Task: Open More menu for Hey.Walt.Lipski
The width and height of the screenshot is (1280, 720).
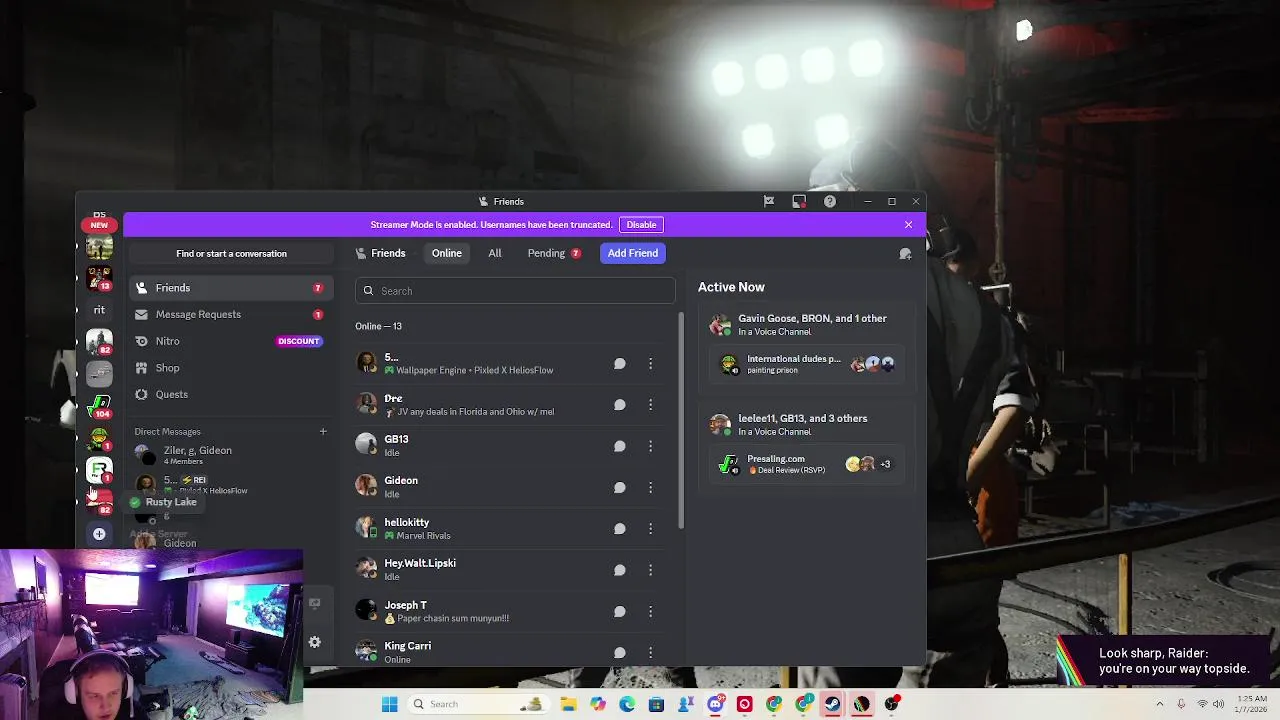Action: (650, 570)
